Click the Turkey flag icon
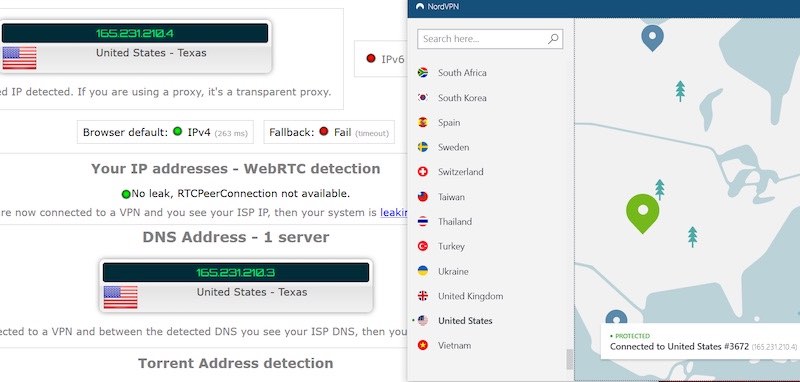 (422, 246)
